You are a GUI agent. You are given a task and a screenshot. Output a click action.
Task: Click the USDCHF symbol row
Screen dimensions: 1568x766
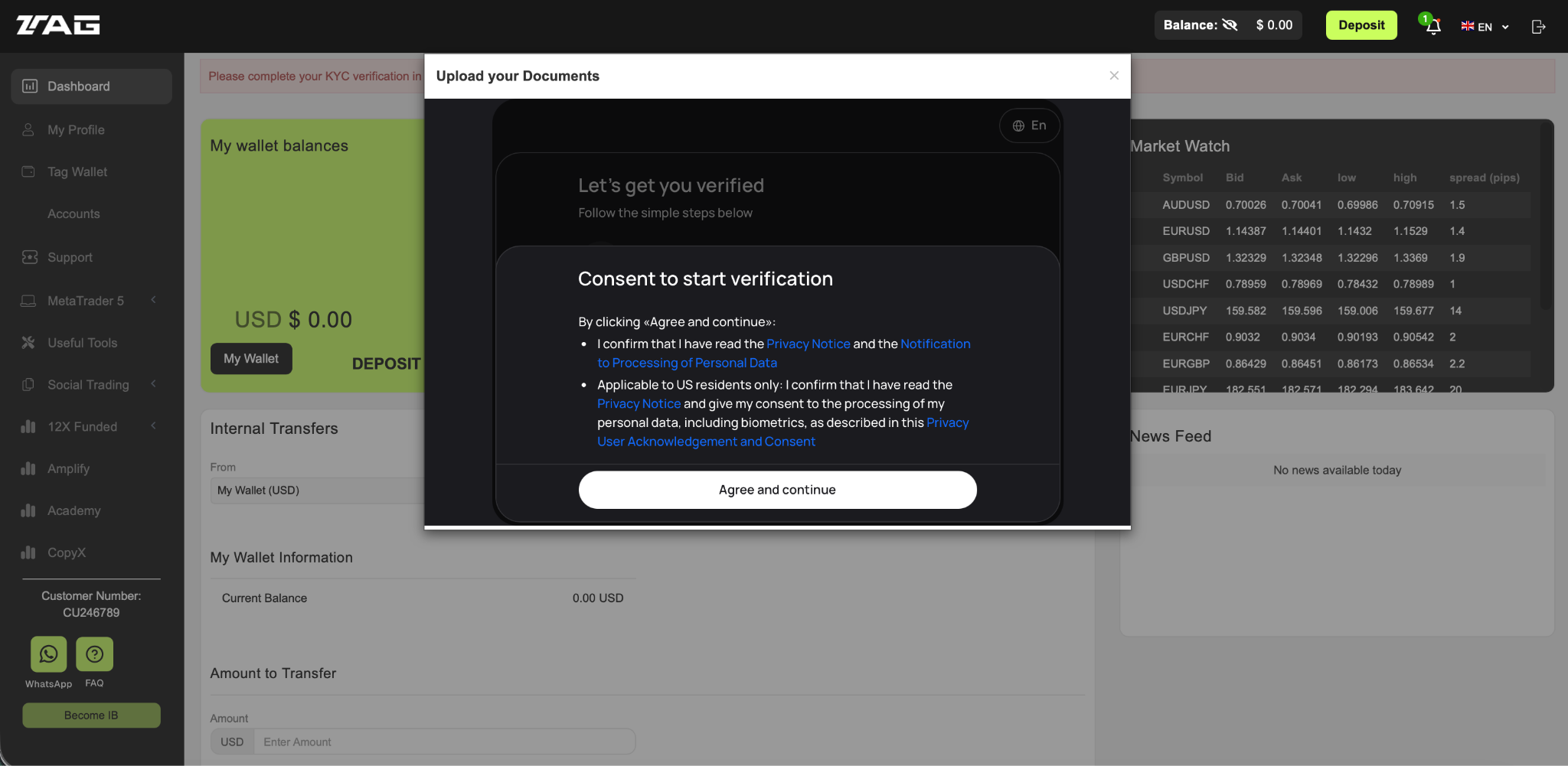[x=1331, y=284]
